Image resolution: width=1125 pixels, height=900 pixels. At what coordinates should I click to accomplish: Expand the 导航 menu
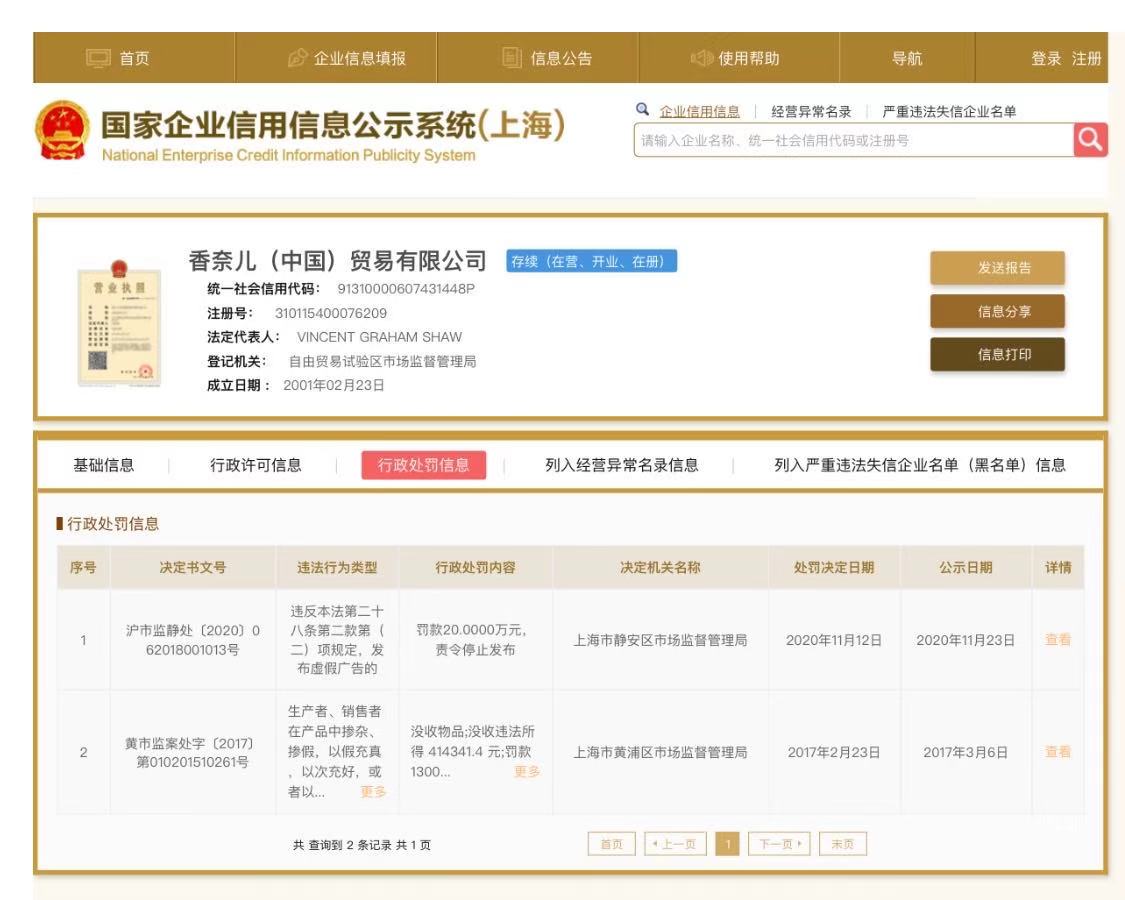(907, 58)
